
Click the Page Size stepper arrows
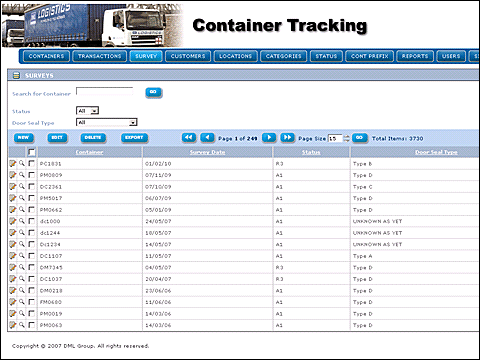346,138
